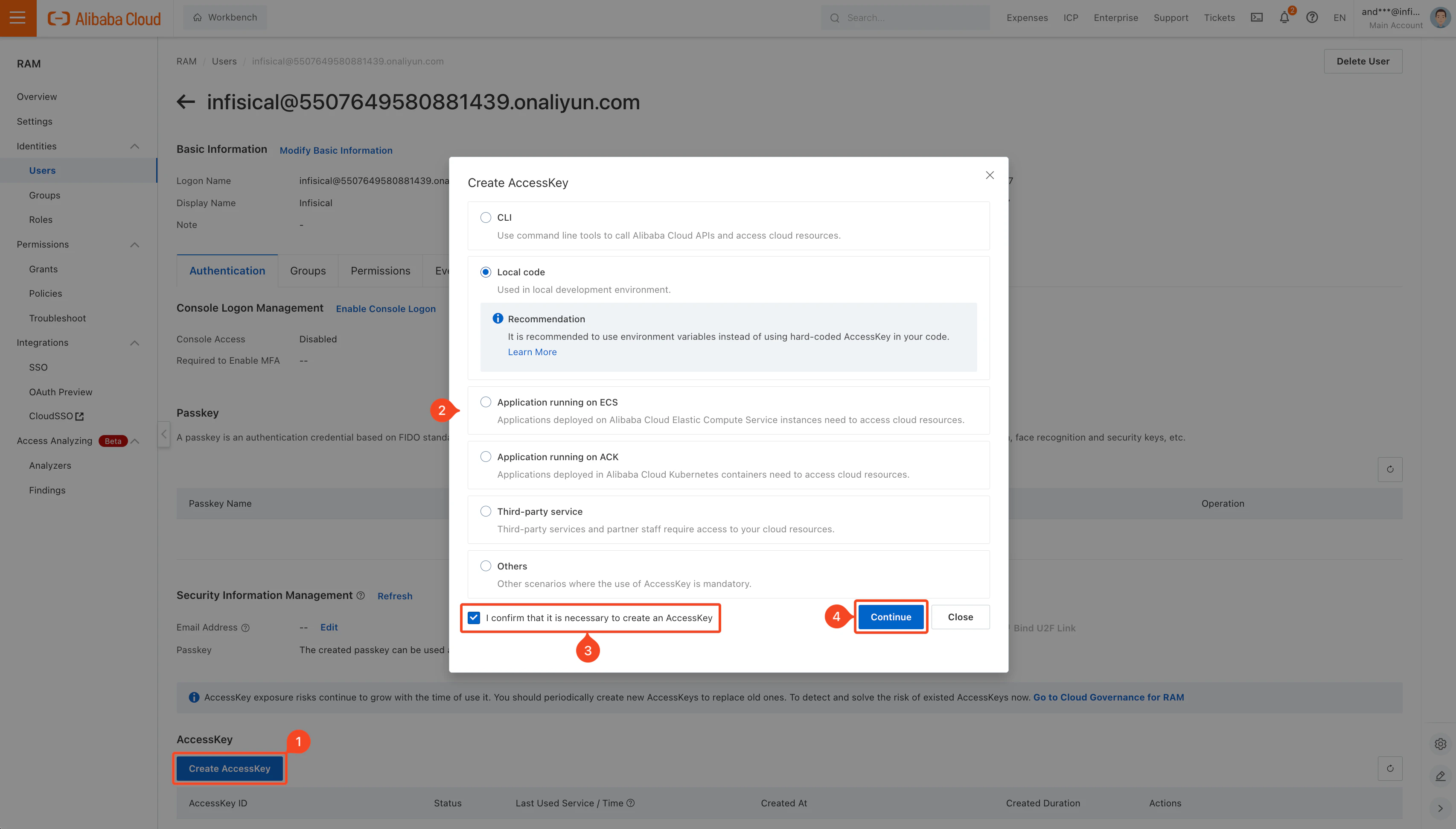Viewport: 1456px width, 829px height.
Task: Click Enable Console Logon link
Action: [386, 309]
